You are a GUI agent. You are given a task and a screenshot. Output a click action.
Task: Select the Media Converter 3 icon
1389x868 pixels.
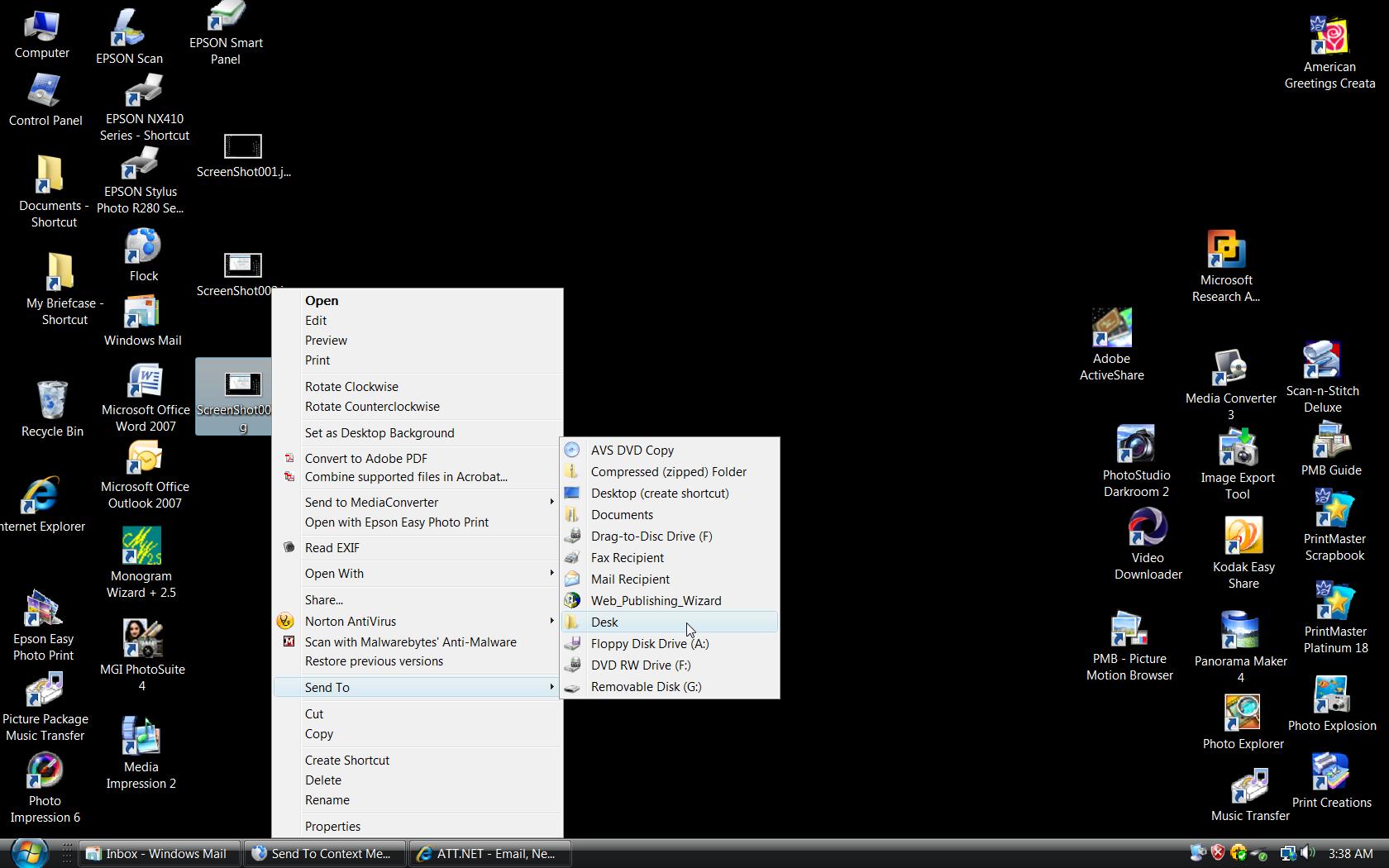[x=1231, y=384]
